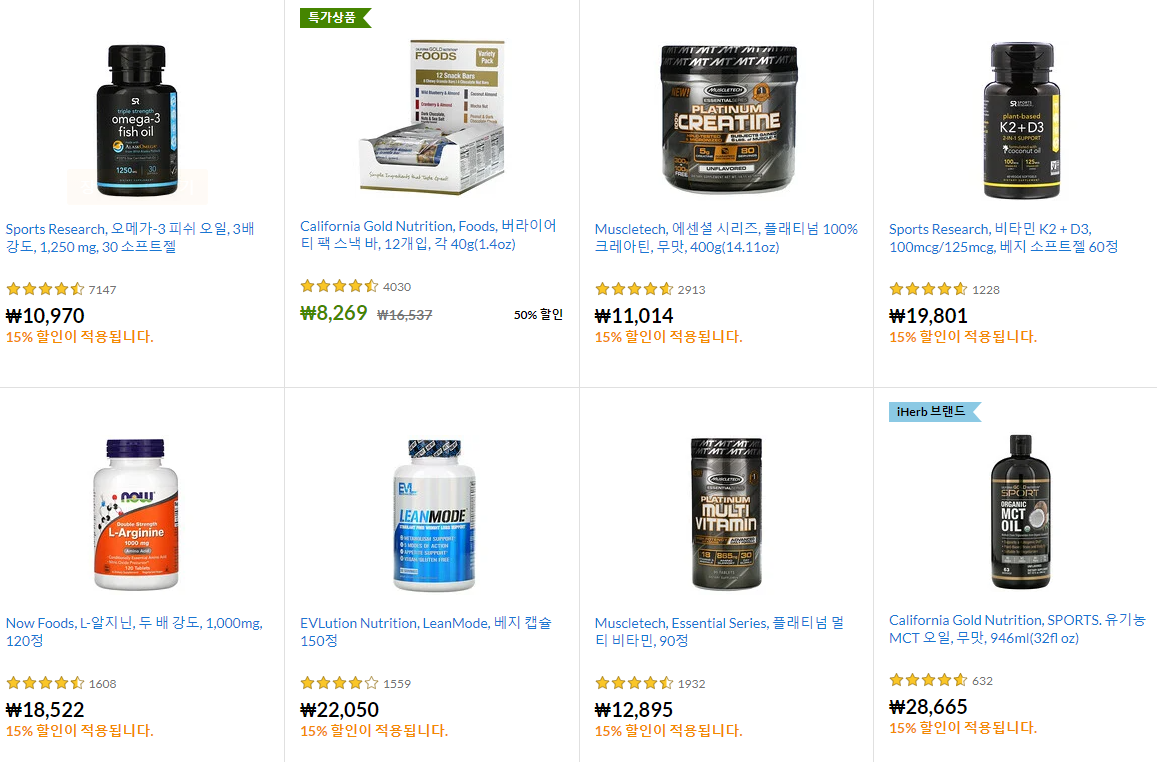Open the Sports Research 오메가-3 피쉬 오일 title link
1157x762 pixels.
pyautogui.click(x=131, y=238)
